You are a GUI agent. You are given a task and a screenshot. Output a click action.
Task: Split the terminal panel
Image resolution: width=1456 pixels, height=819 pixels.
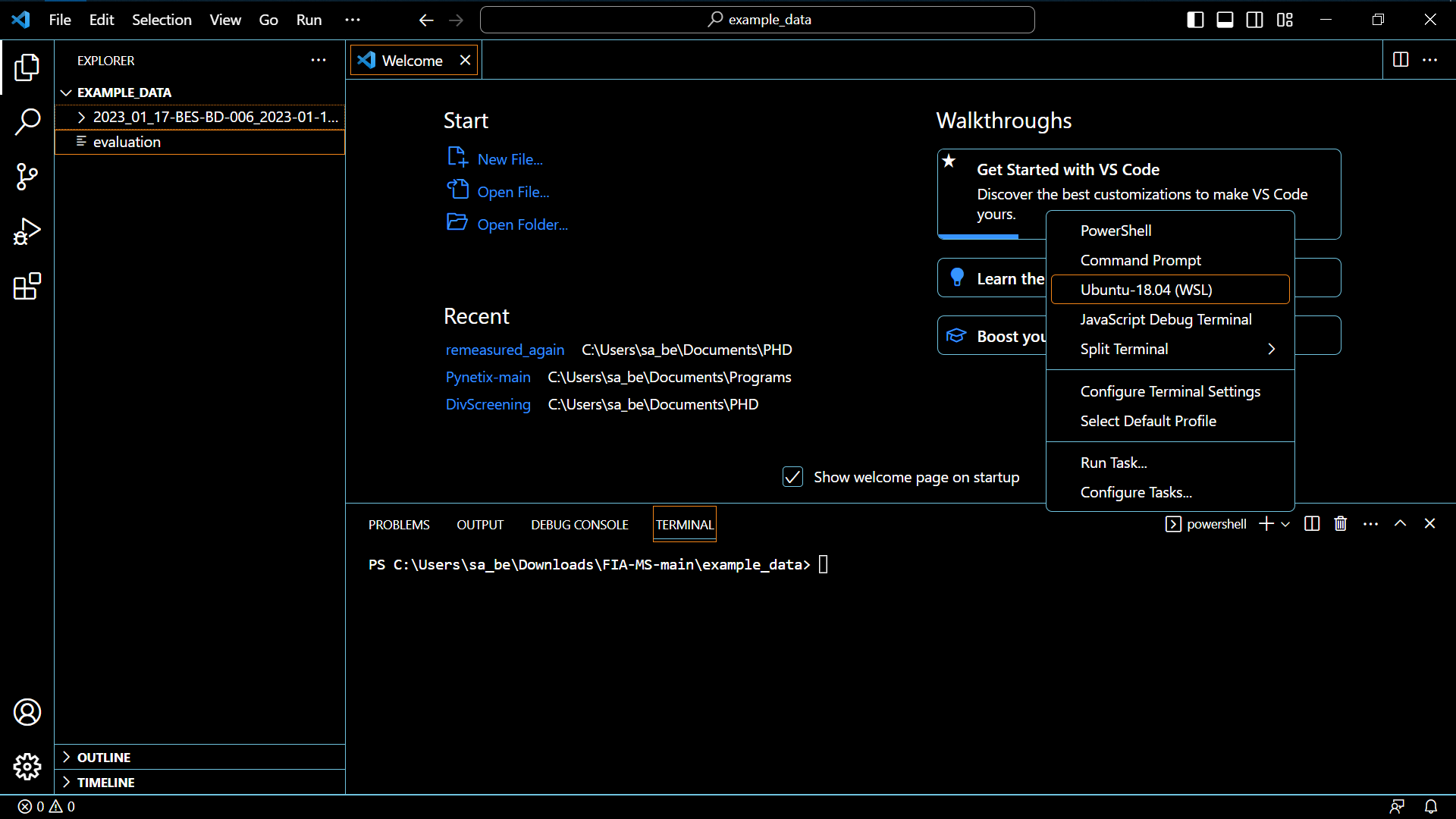[x=1312, y=524]
